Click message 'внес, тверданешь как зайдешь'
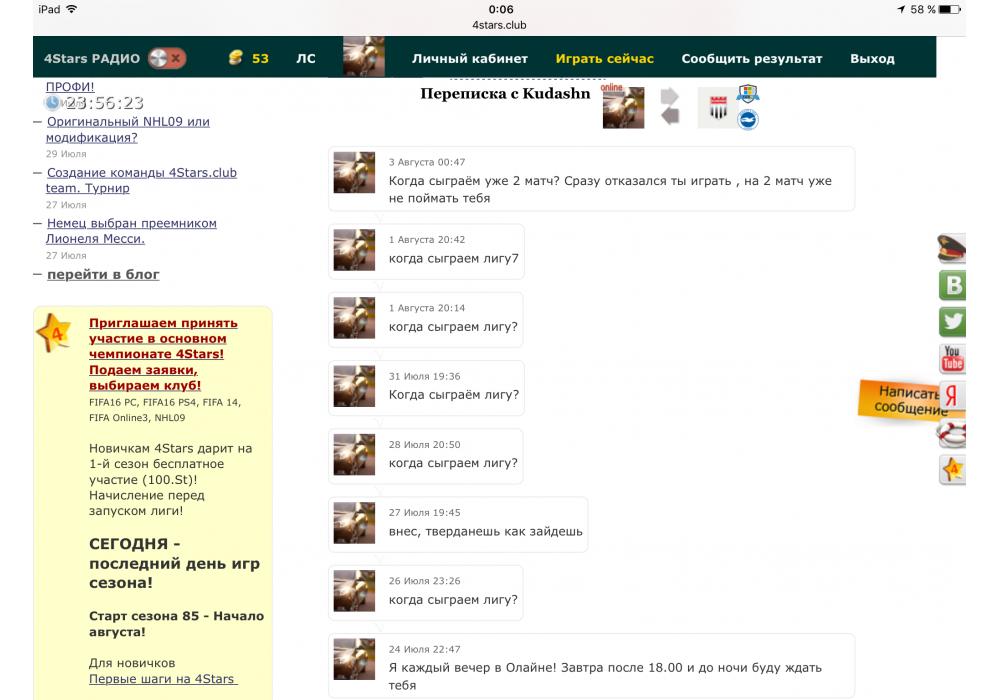This screenshot has height=700, width=1000. [485, 531]
